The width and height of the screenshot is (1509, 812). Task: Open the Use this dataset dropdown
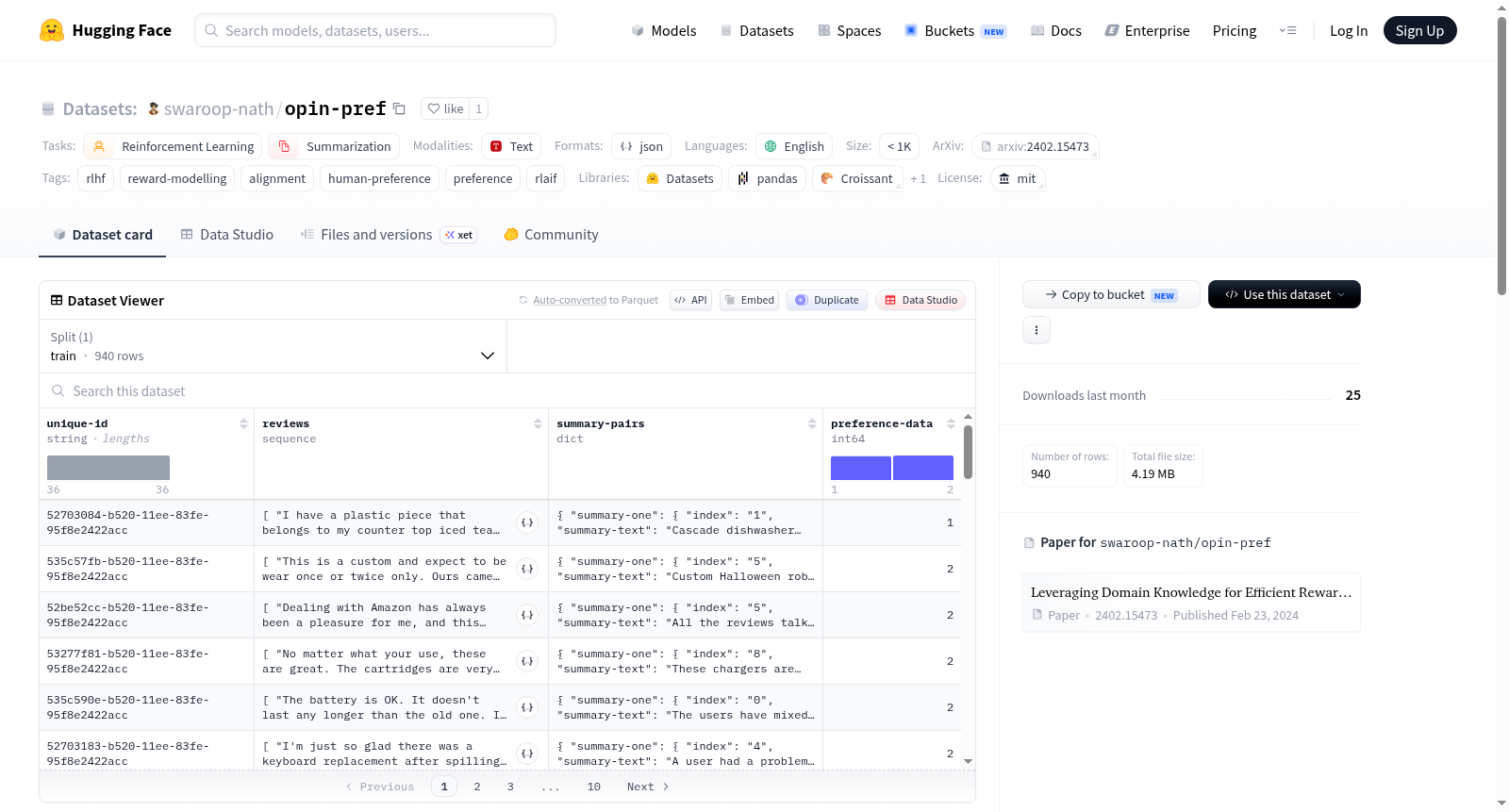(1284, 294)
